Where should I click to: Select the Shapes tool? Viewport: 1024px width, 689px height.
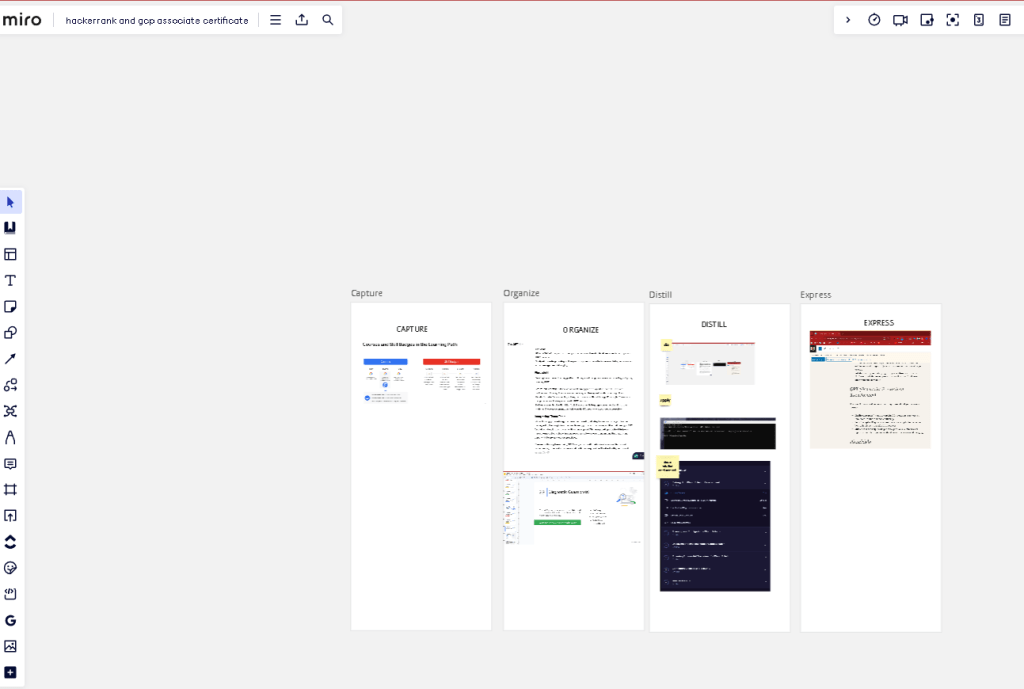(10, 332)
